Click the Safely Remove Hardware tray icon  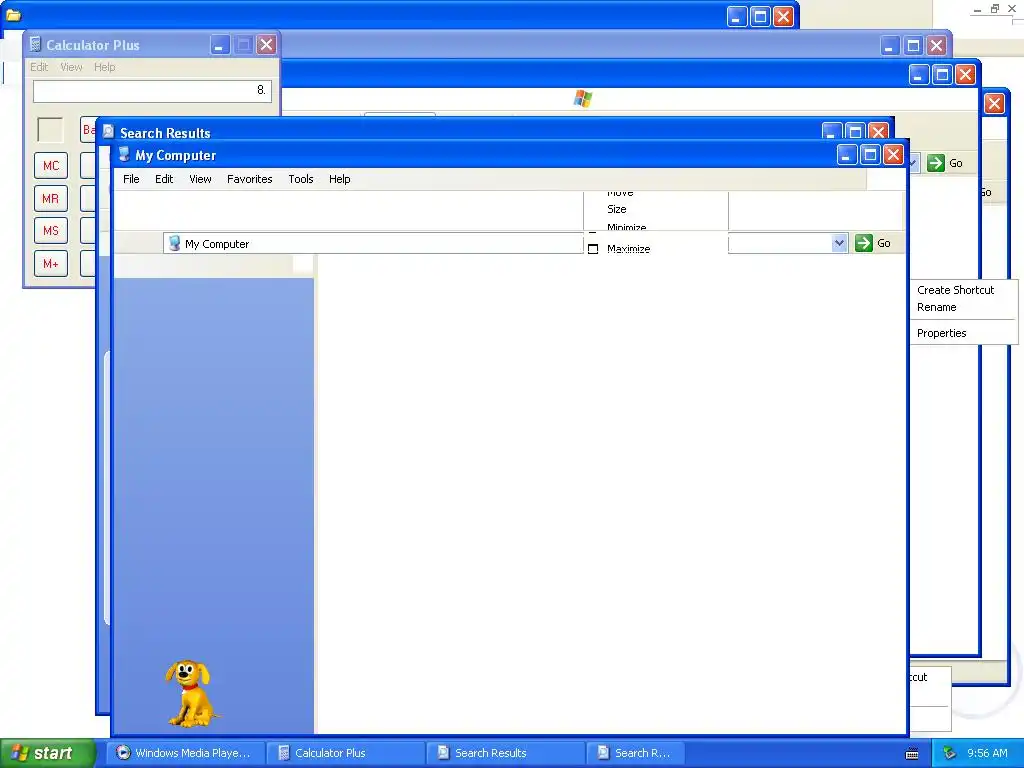click(x=950, y=753)
